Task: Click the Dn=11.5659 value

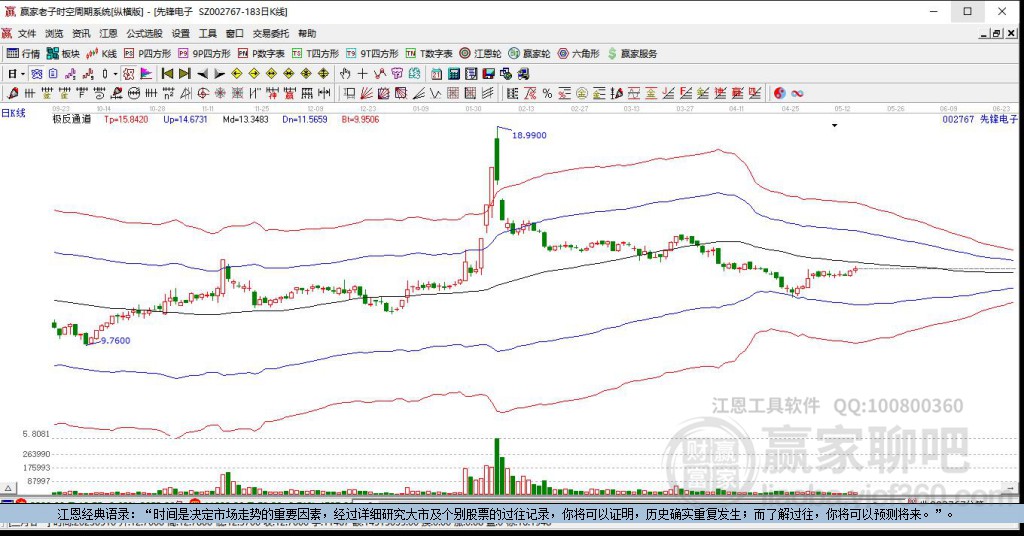Action: pyautogui.click(x=305, y=119)
